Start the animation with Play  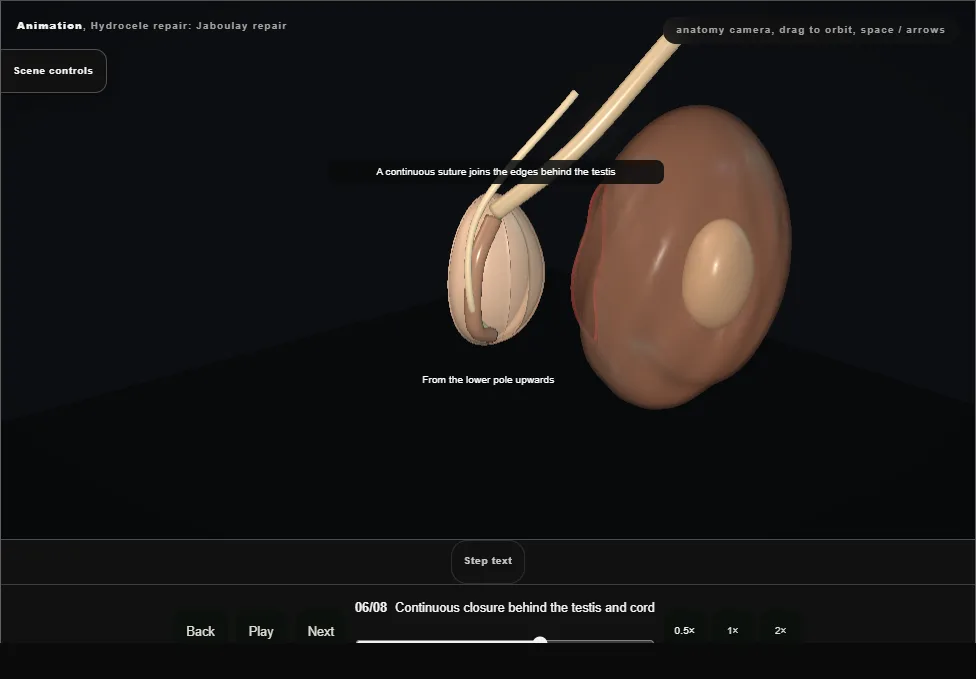point(261,631)
